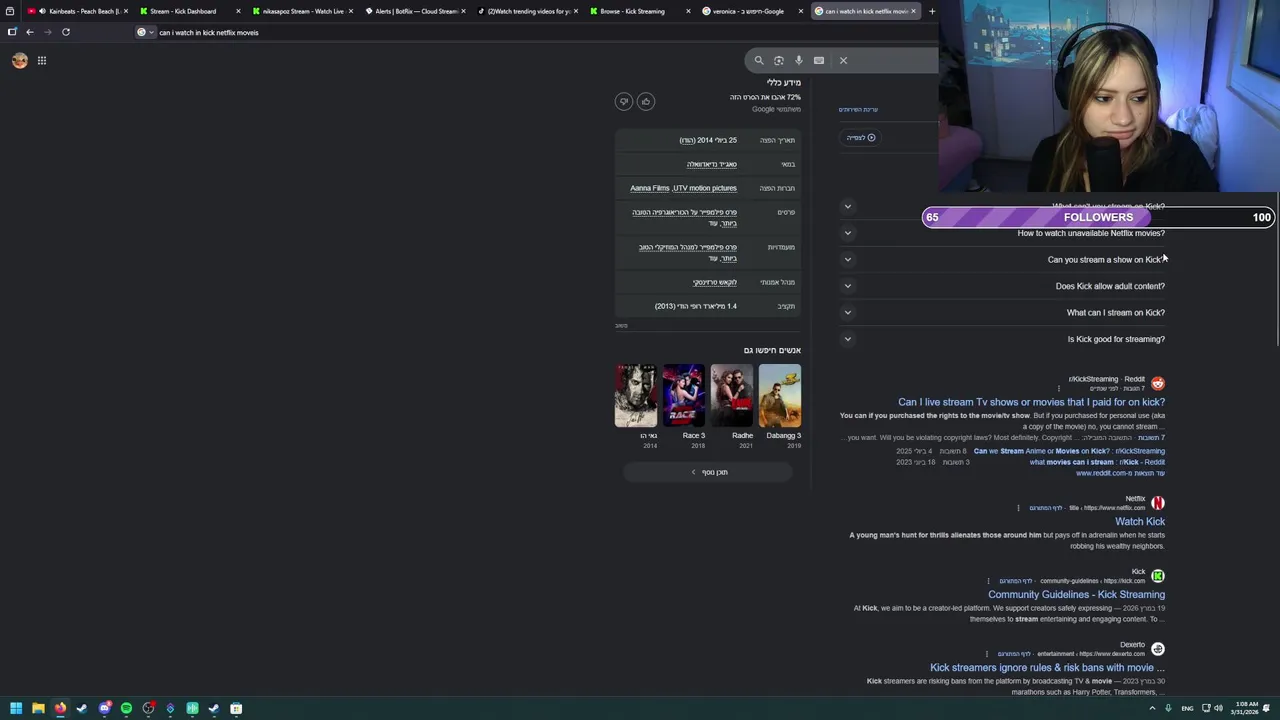
Task: Click the magnifier search icon in search box
Action: [x=759, y=61]
